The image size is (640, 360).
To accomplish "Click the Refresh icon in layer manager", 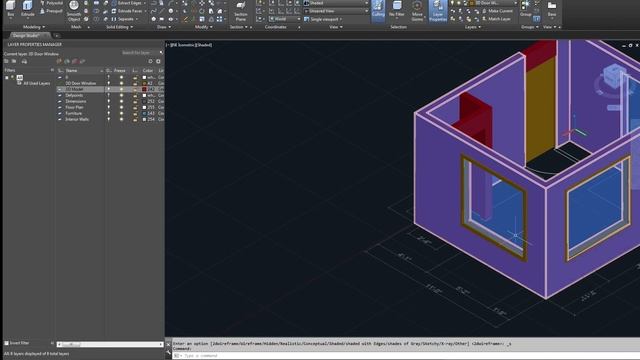I will coord(150,61).
